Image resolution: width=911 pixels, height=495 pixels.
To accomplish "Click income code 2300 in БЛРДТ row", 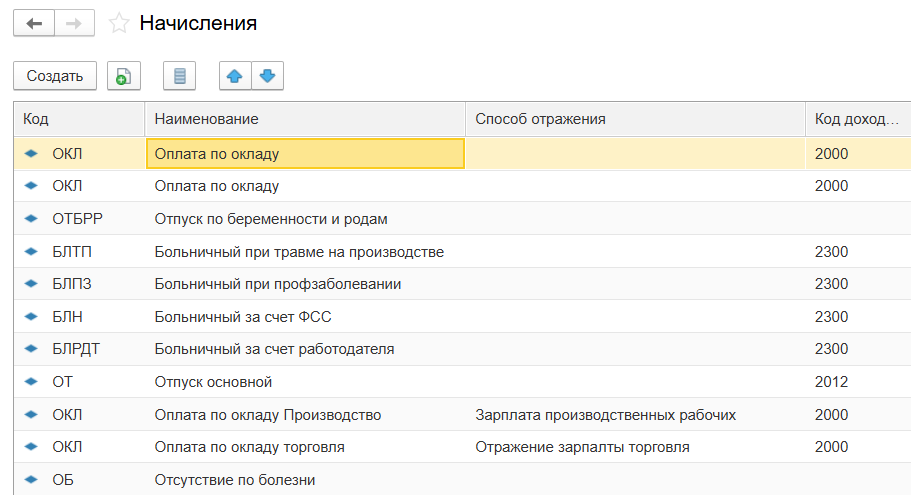I will (x=831, y=349).
